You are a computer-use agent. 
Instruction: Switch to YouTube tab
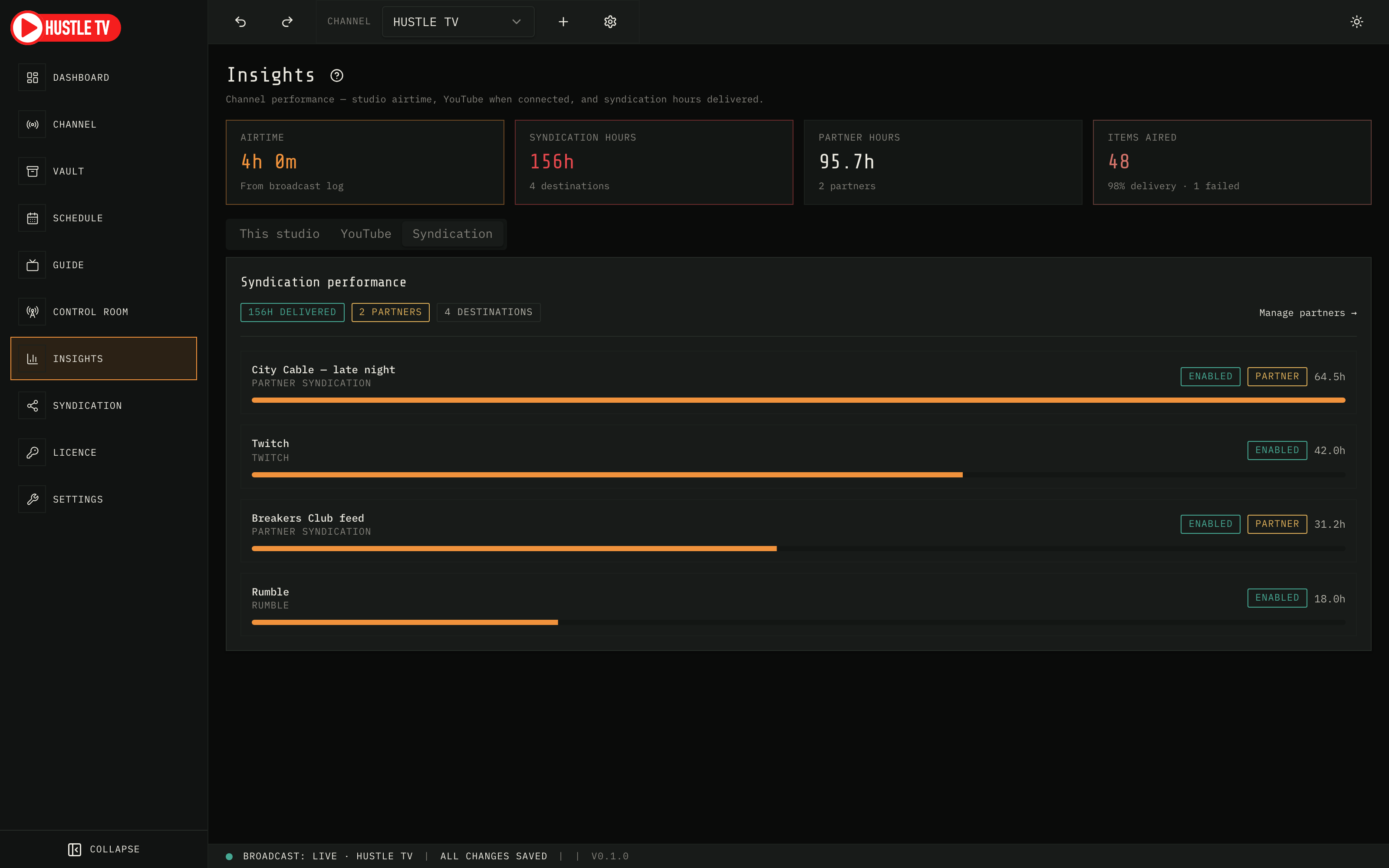pyautogui.click(x=365, y=233)
